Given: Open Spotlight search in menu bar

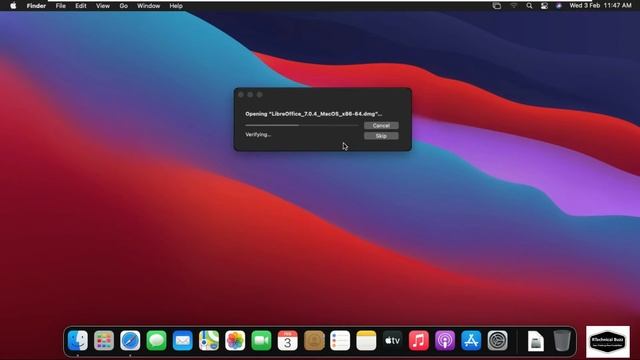Looking at the screenshot, I should (x=529, y=6).
